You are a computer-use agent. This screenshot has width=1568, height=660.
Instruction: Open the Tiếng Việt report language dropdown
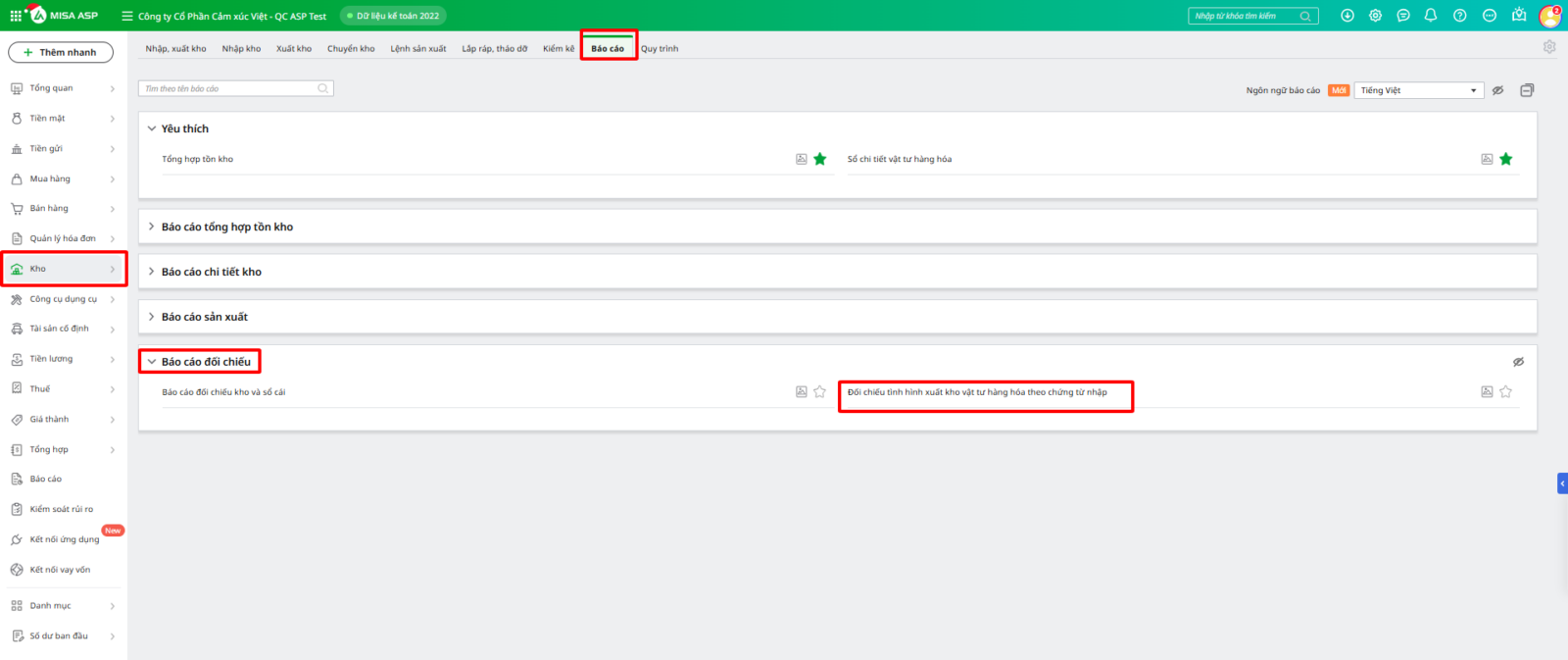(x=1419, y=90)
